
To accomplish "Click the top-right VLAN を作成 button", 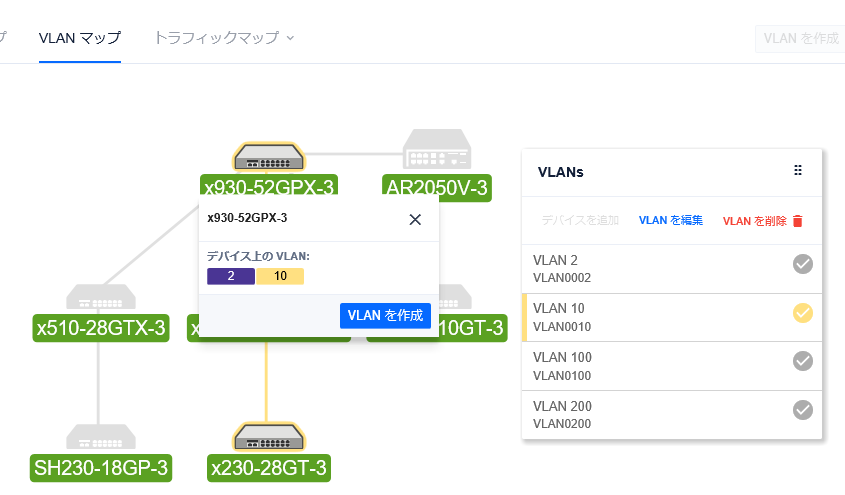I will tap(801, 39).
